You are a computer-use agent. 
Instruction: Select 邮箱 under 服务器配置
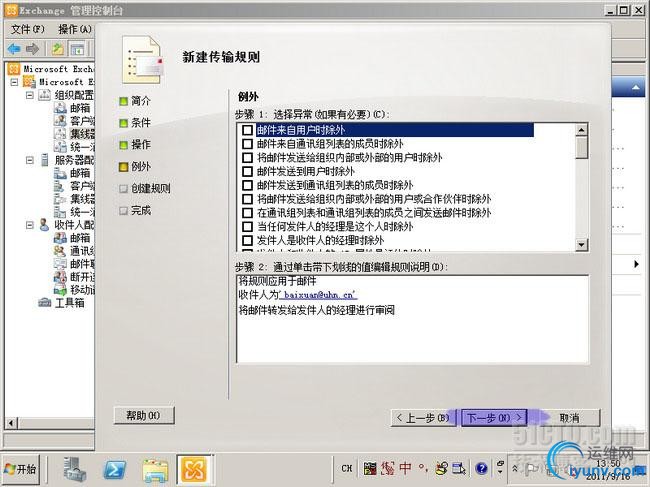(80, 172)
